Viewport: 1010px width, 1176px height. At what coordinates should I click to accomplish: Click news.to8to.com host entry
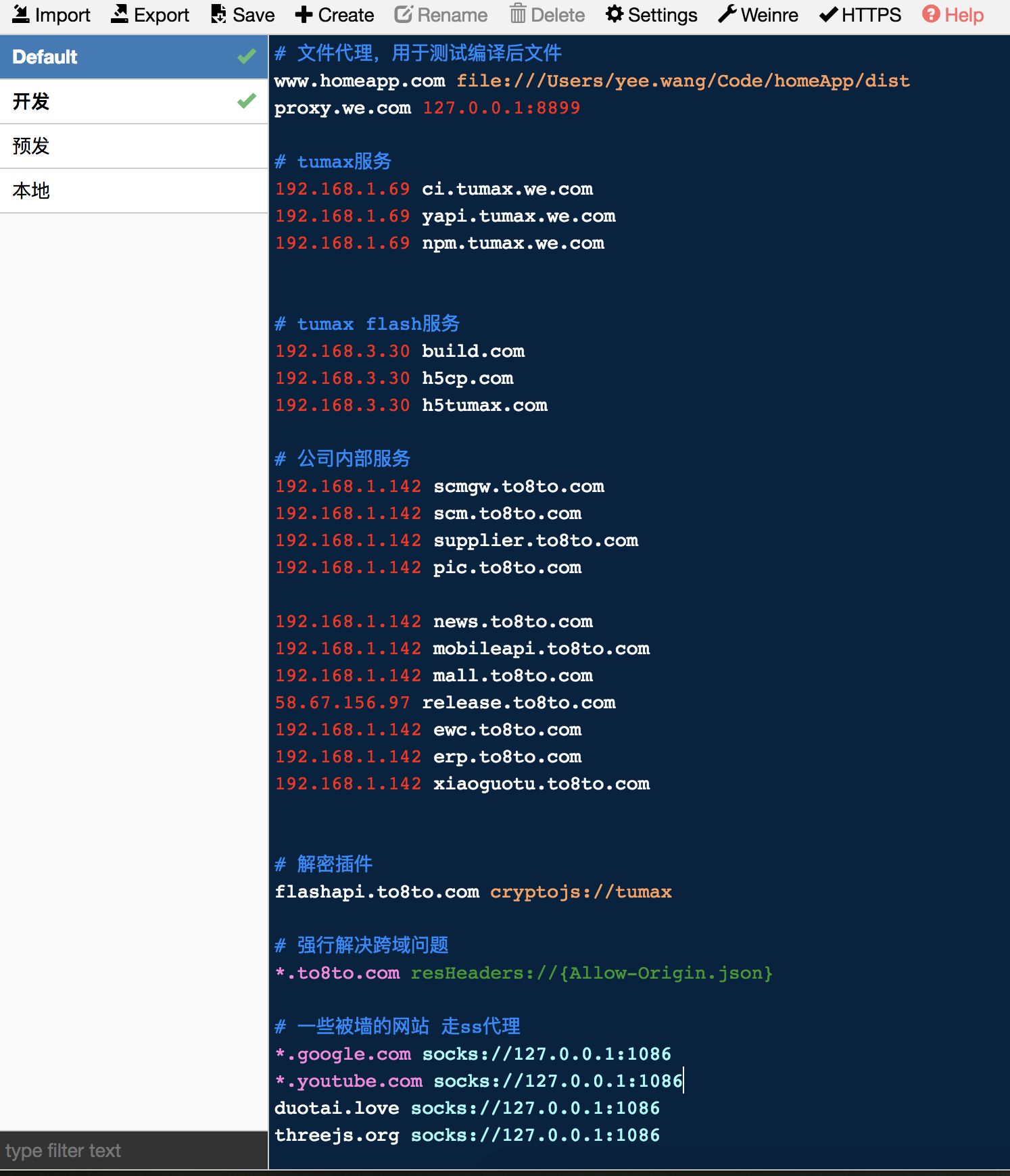pyautogui.click(x=513, y=621)
